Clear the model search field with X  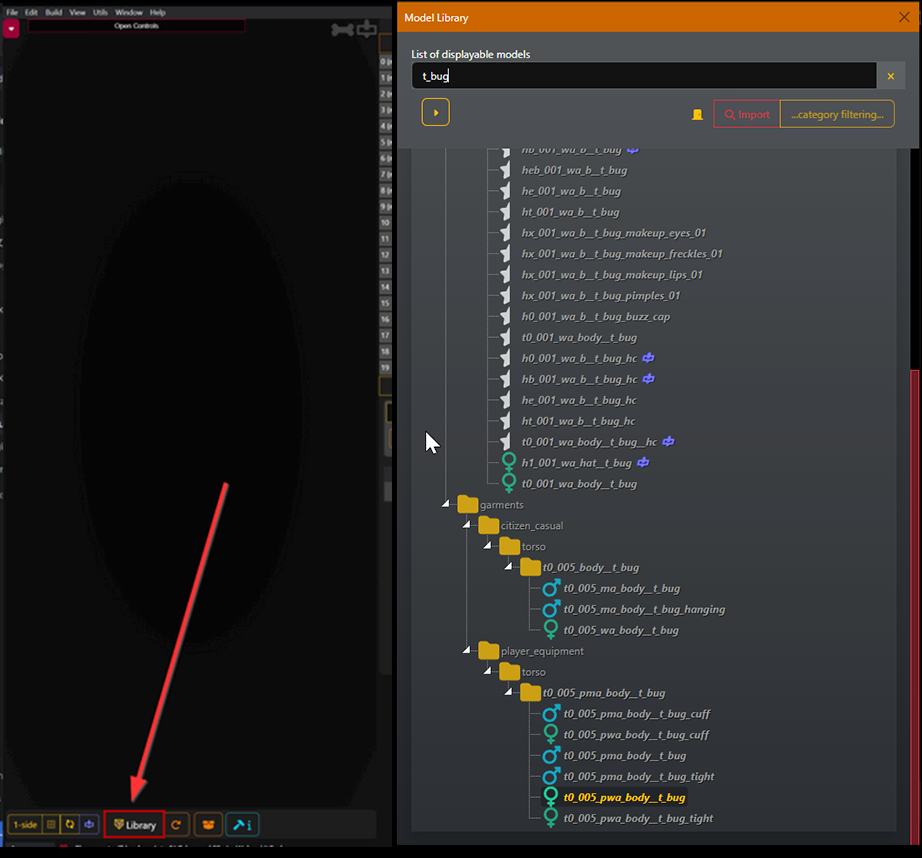click(890, 76)
